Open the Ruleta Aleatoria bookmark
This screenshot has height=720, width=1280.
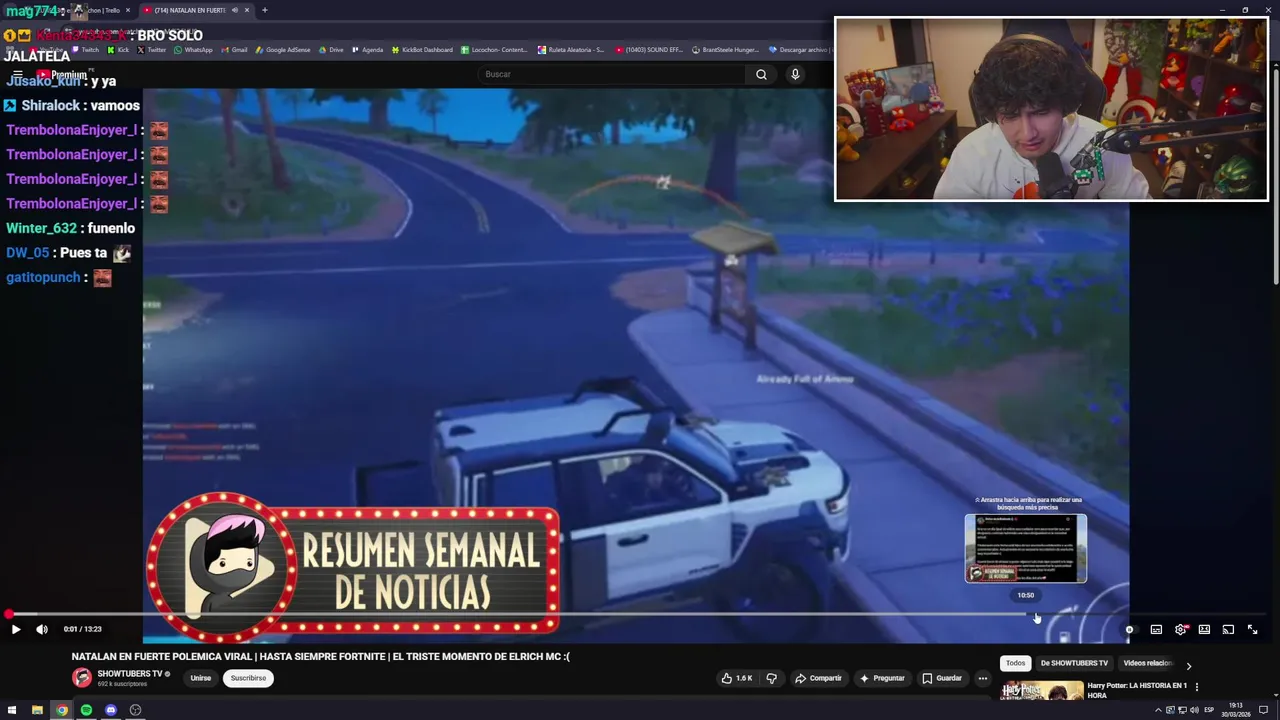571,49
